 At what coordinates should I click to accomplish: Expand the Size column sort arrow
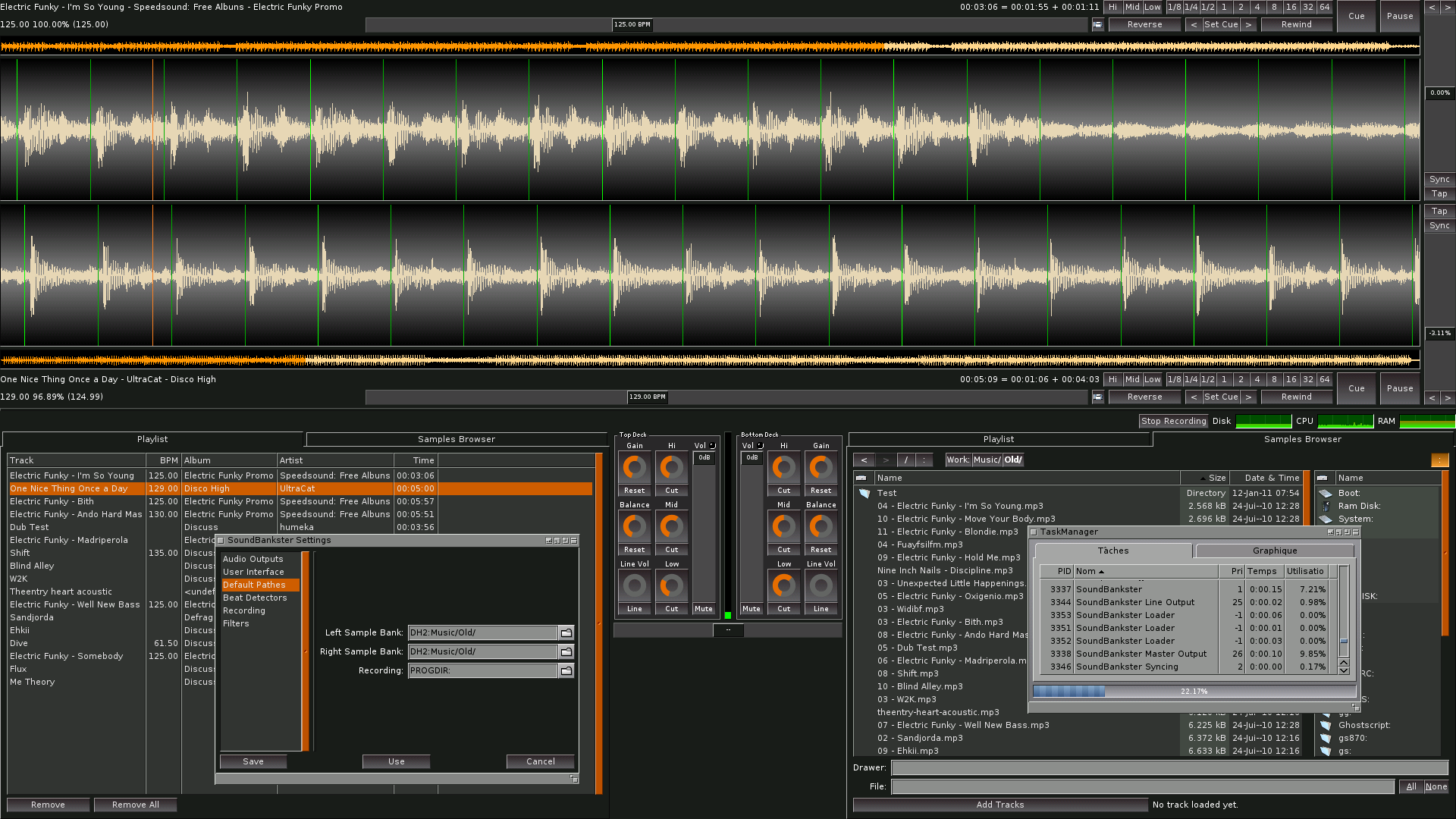(1203, 479)
